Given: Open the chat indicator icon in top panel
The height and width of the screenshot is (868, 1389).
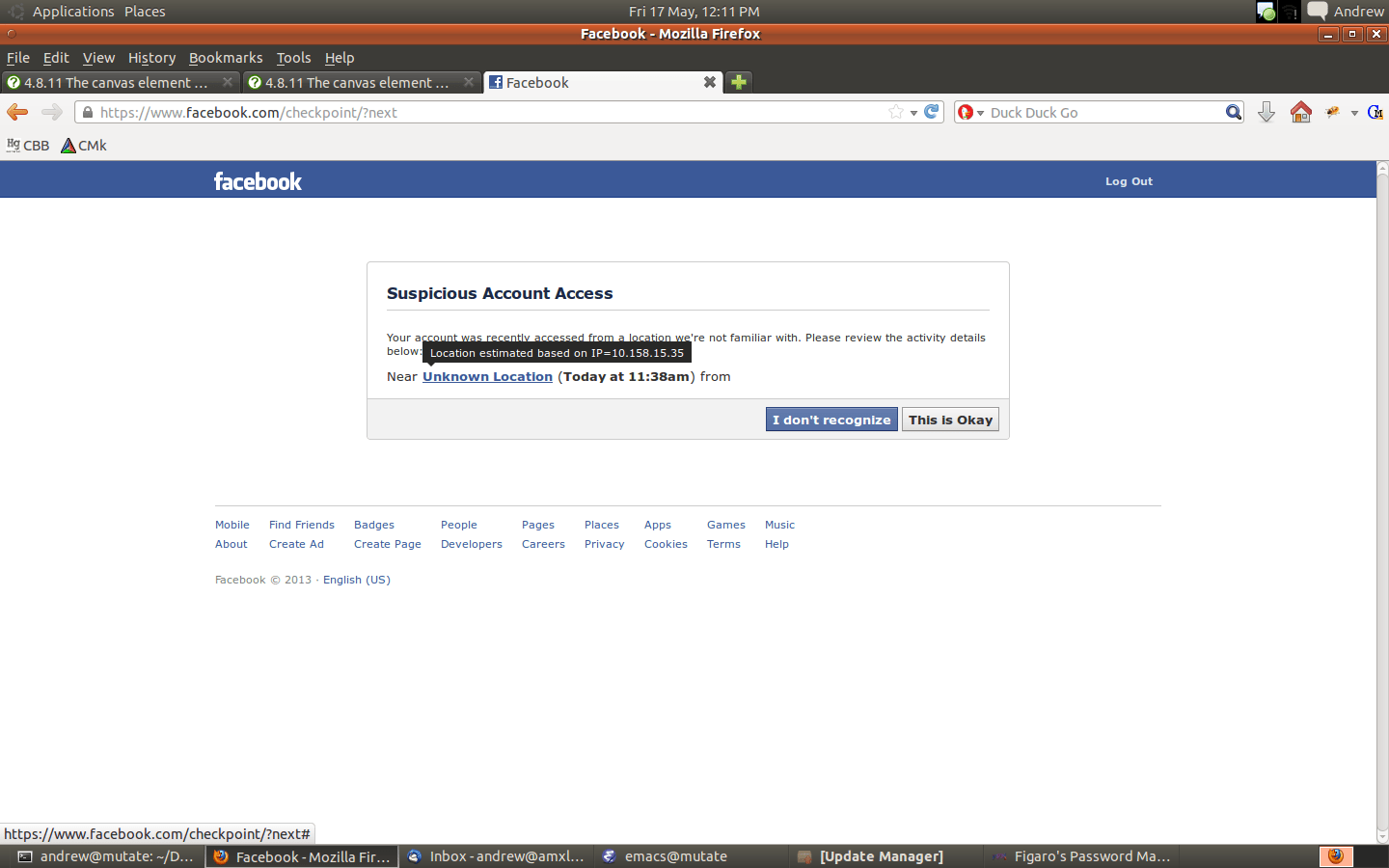Looking at the screenshot, I should click(x=1318, y=12).
